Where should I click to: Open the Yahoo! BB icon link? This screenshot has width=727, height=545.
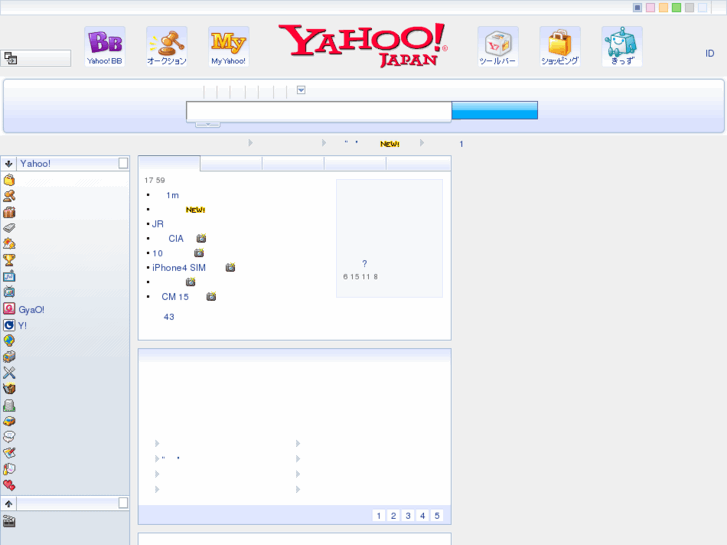105,46
